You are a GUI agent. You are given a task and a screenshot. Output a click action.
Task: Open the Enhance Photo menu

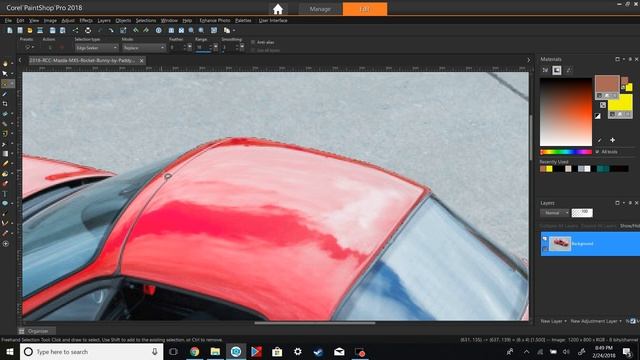click(x=215, y=20)
